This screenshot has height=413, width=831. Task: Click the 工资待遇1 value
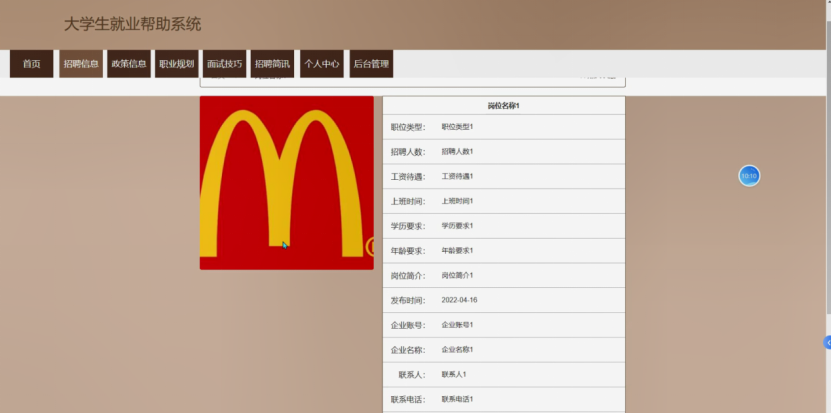pyautogui.click(x=457, y=177)
